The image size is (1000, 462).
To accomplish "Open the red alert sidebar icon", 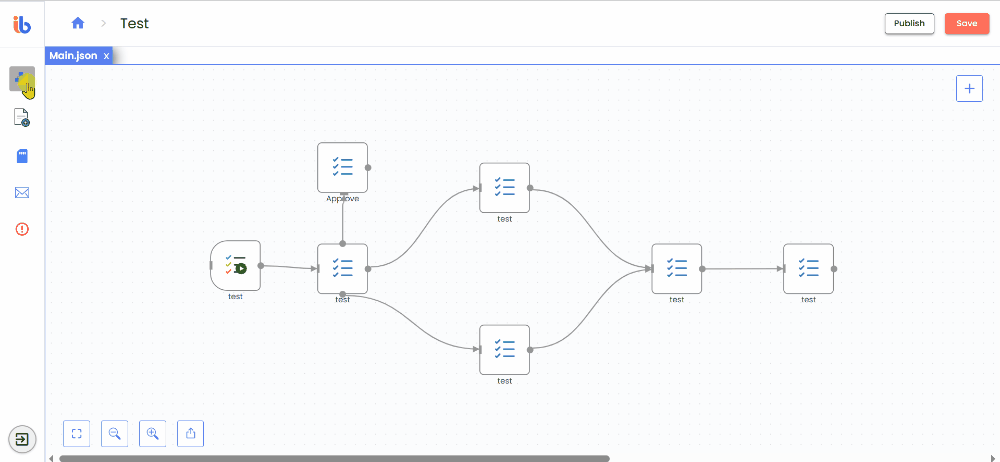I will 22,229.
